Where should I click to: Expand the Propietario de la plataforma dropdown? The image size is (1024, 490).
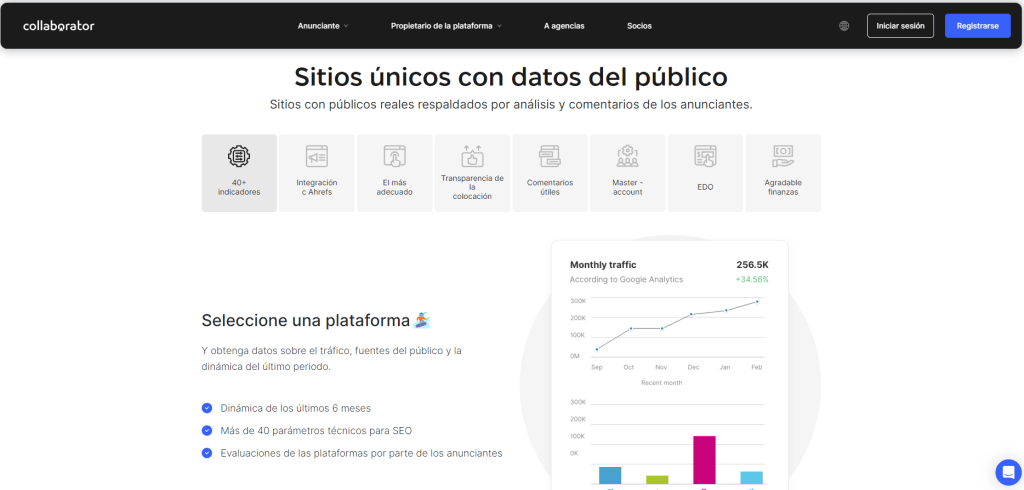[x=446, y=26]
